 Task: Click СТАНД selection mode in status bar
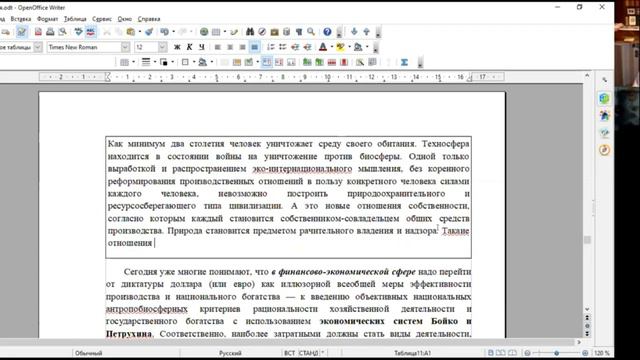coord(309,353)
